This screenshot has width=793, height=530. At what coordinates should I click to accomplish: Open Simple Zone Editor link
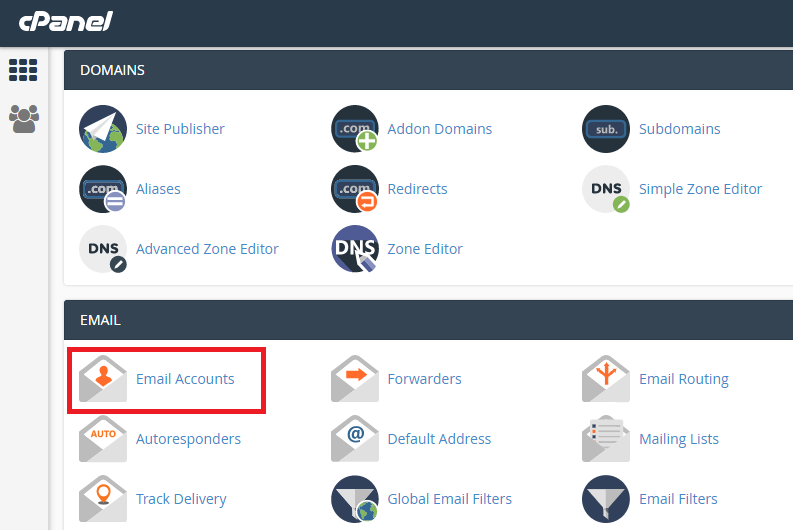700,189
